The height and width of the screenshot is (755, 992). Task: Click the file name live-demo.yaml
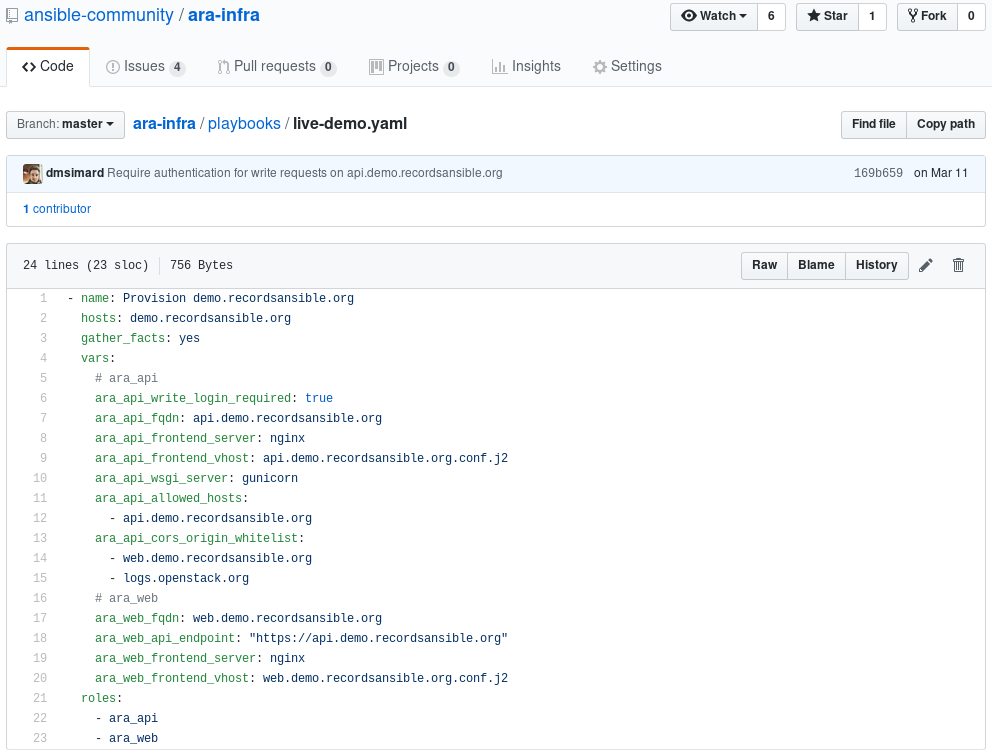(350, 124)
